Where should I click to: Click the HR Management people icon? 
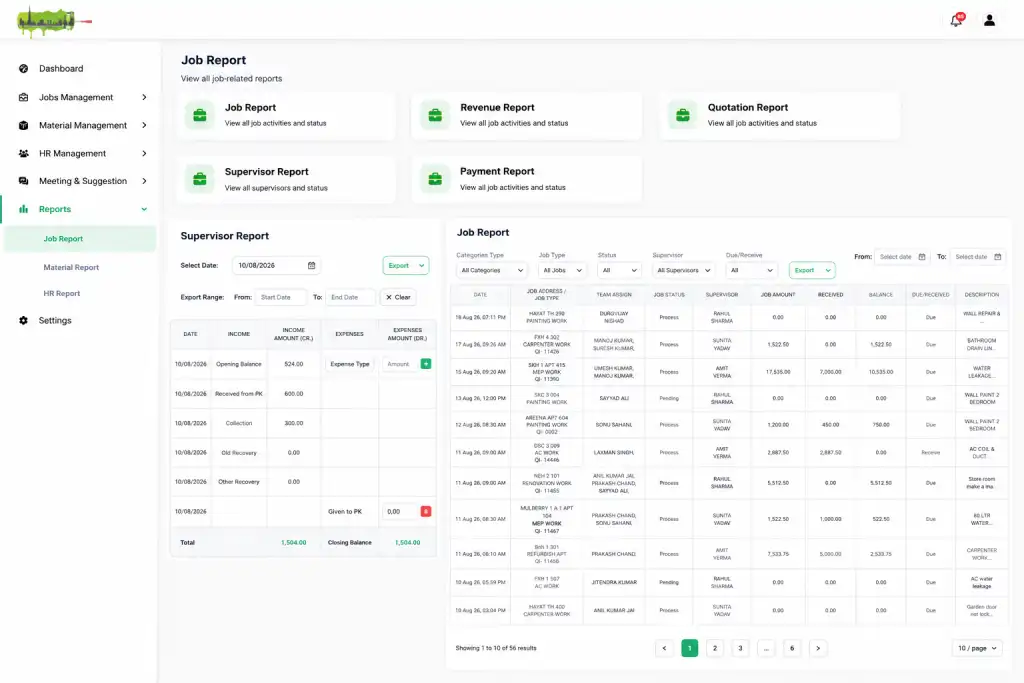pos(24,153)
